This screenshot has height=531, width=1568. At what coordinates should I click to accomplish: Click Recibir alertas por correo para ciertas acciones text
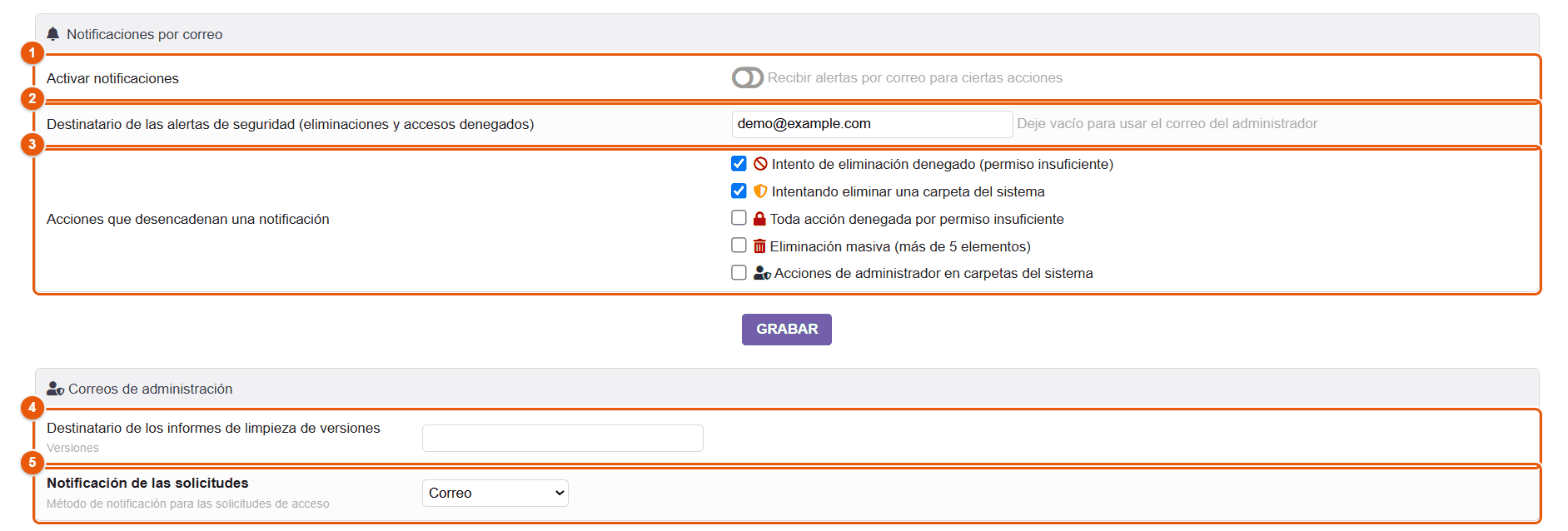coord(915,78)
